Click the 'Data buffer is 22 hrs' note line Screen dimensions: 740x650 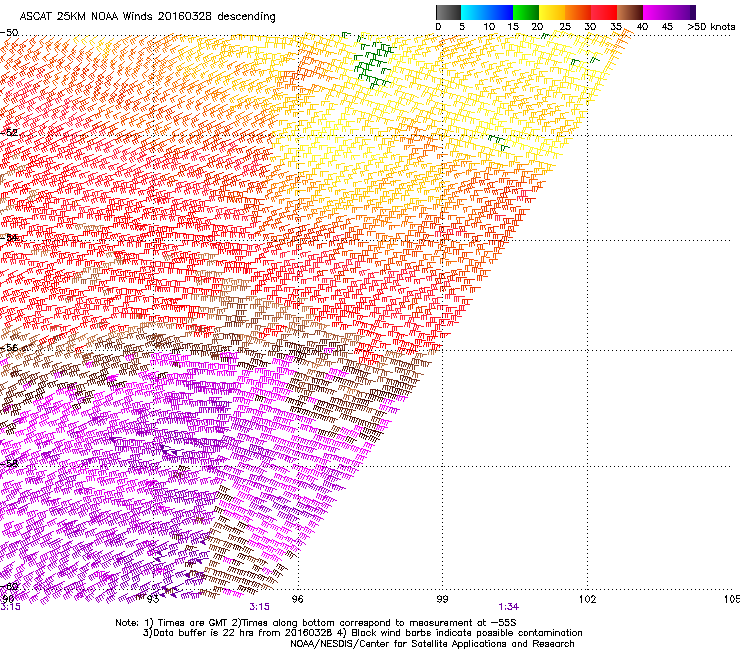(x=362, y=633)
